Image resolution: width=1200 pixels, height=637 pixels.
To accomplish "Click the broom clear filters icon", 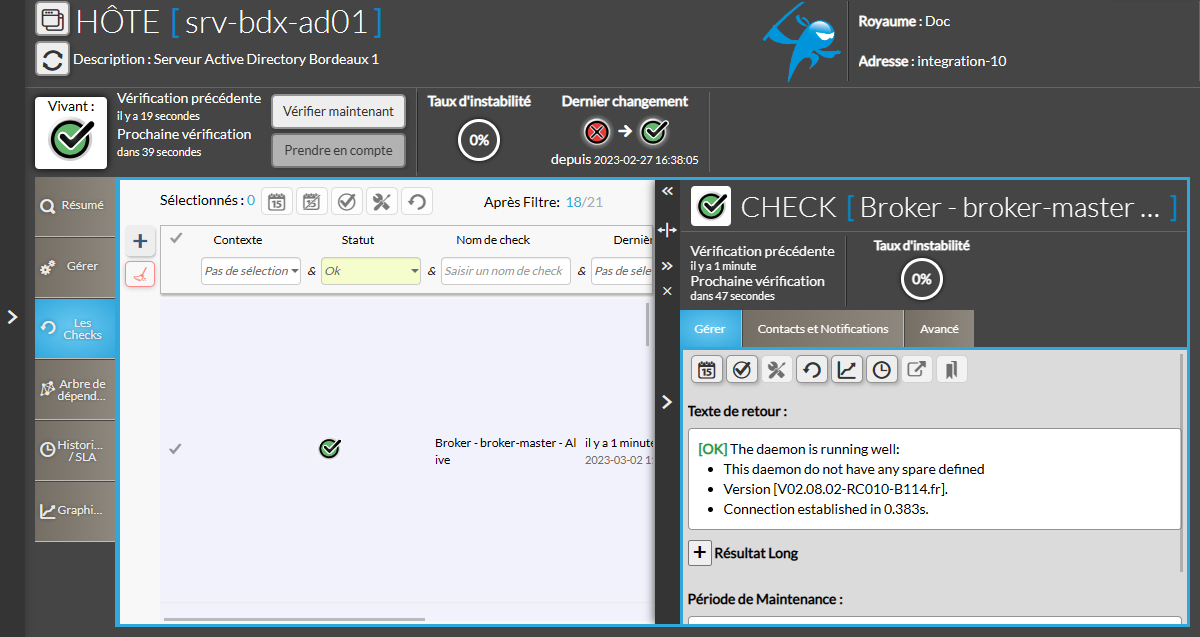I will tap(140, 274).
